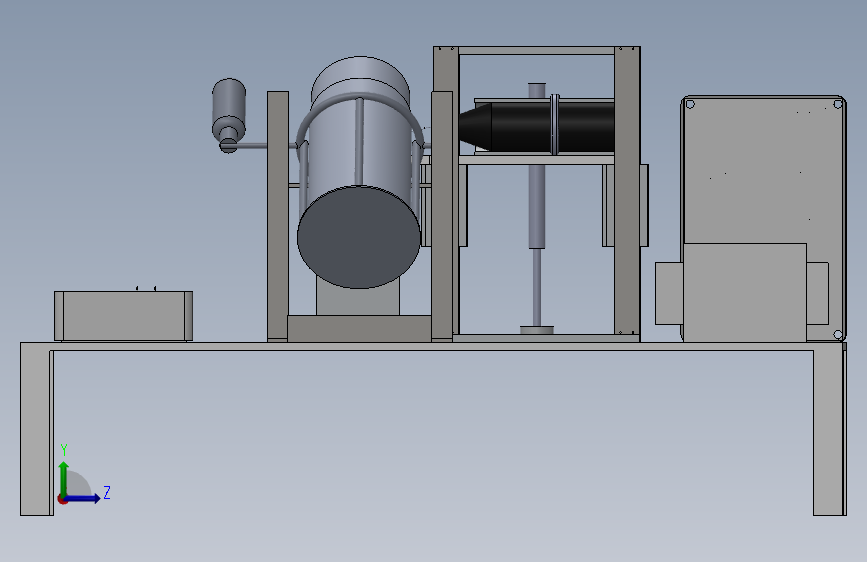Select the ring clamp around the black barrel

coord(555,124)
